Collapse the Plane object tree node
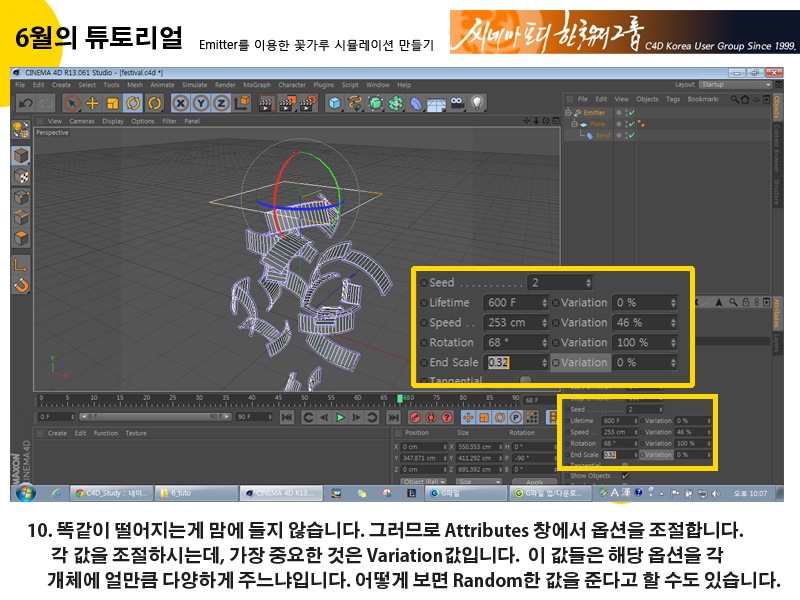Viewport: 800px width, 600px height. tap(574, 123)
